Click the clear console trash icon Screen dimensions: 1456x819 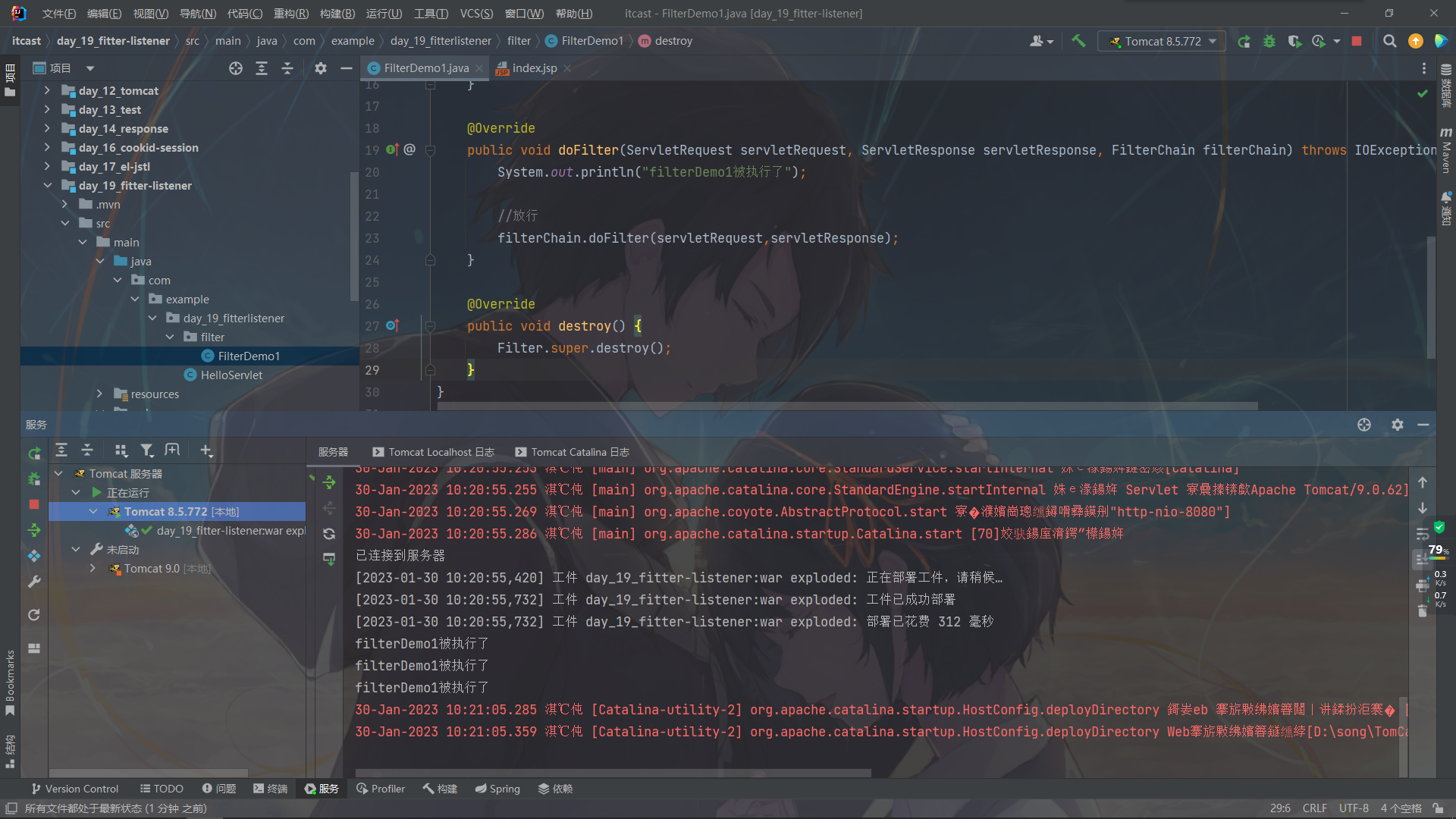pyautogui.click(x=1423, y=611)
